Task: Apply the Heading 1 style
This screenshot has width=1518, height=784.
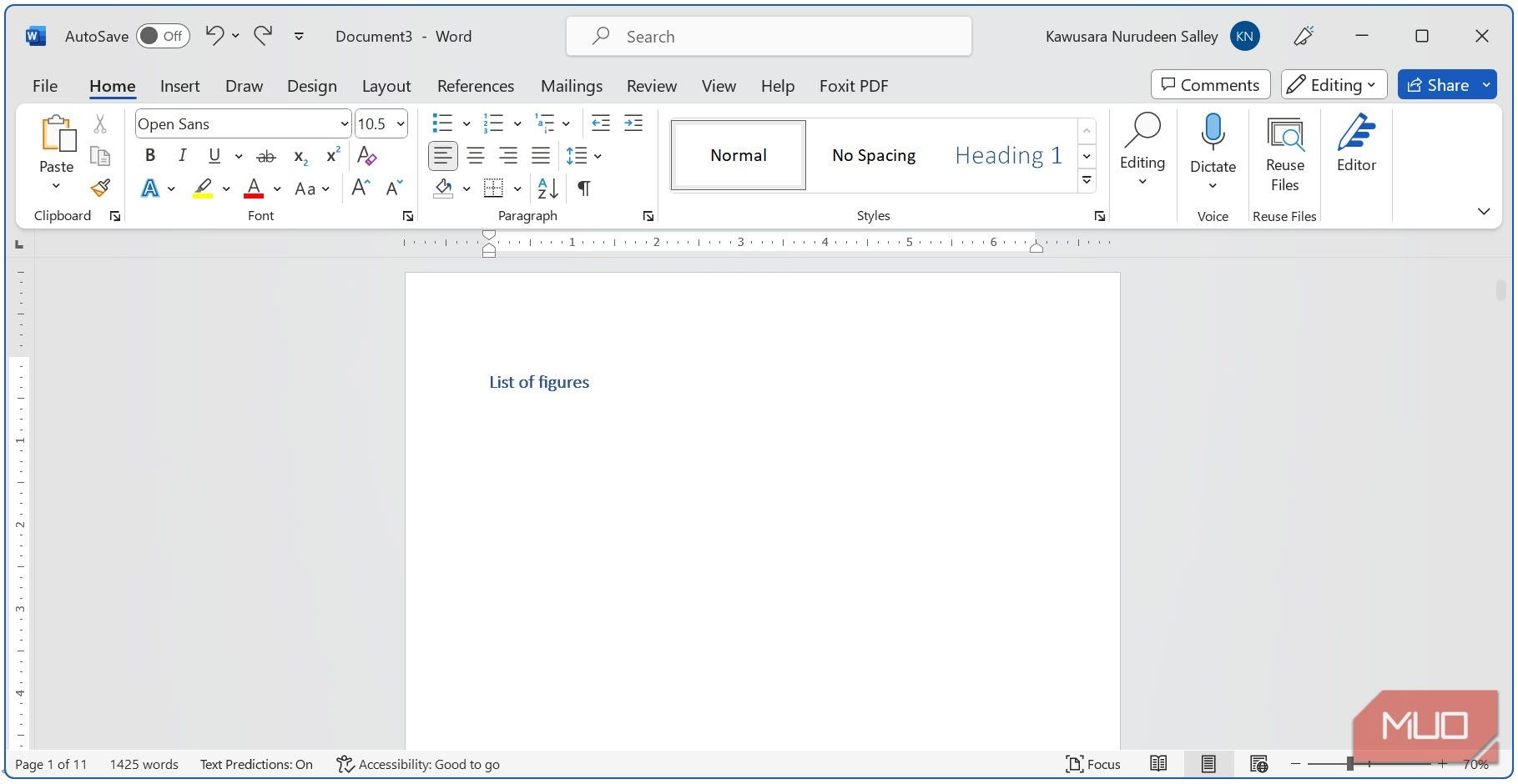Action: coord(1008,155)
